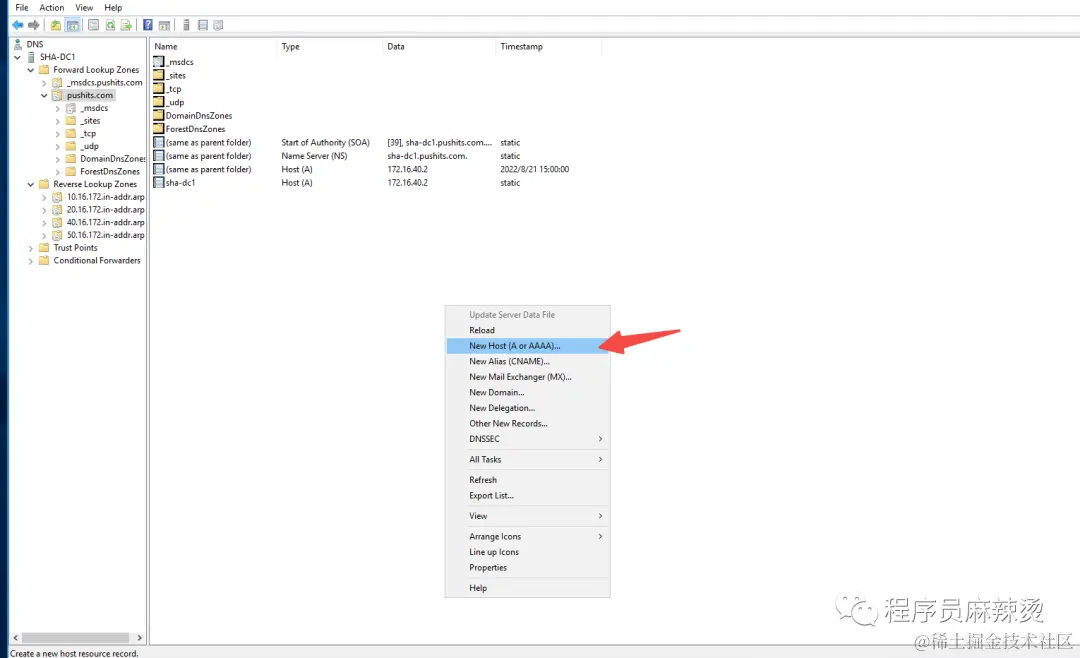
Task: Open Properties via the toolbar icon
Action: pyautogui.click(x=94, y=25)
